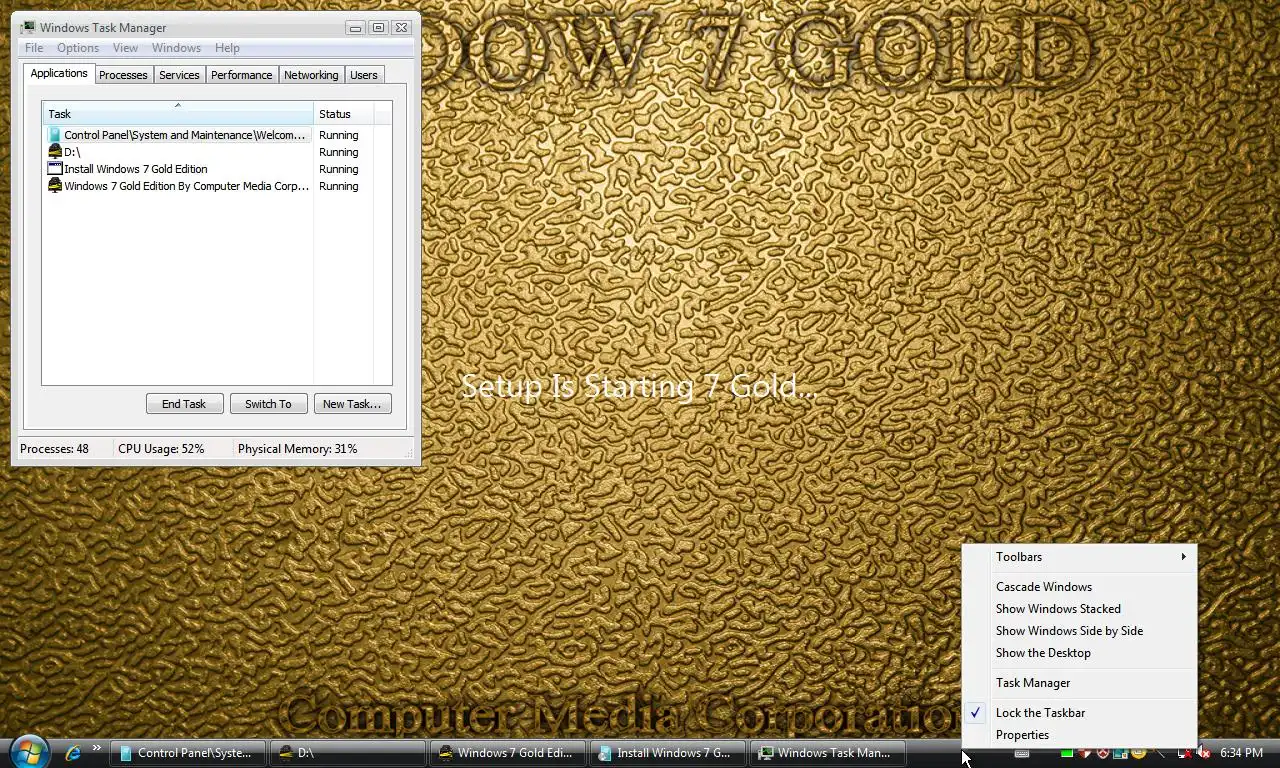Close the Windows Task Manager window
The height and width of the screenshot is (768, 1280).
(x=401, y=28)
